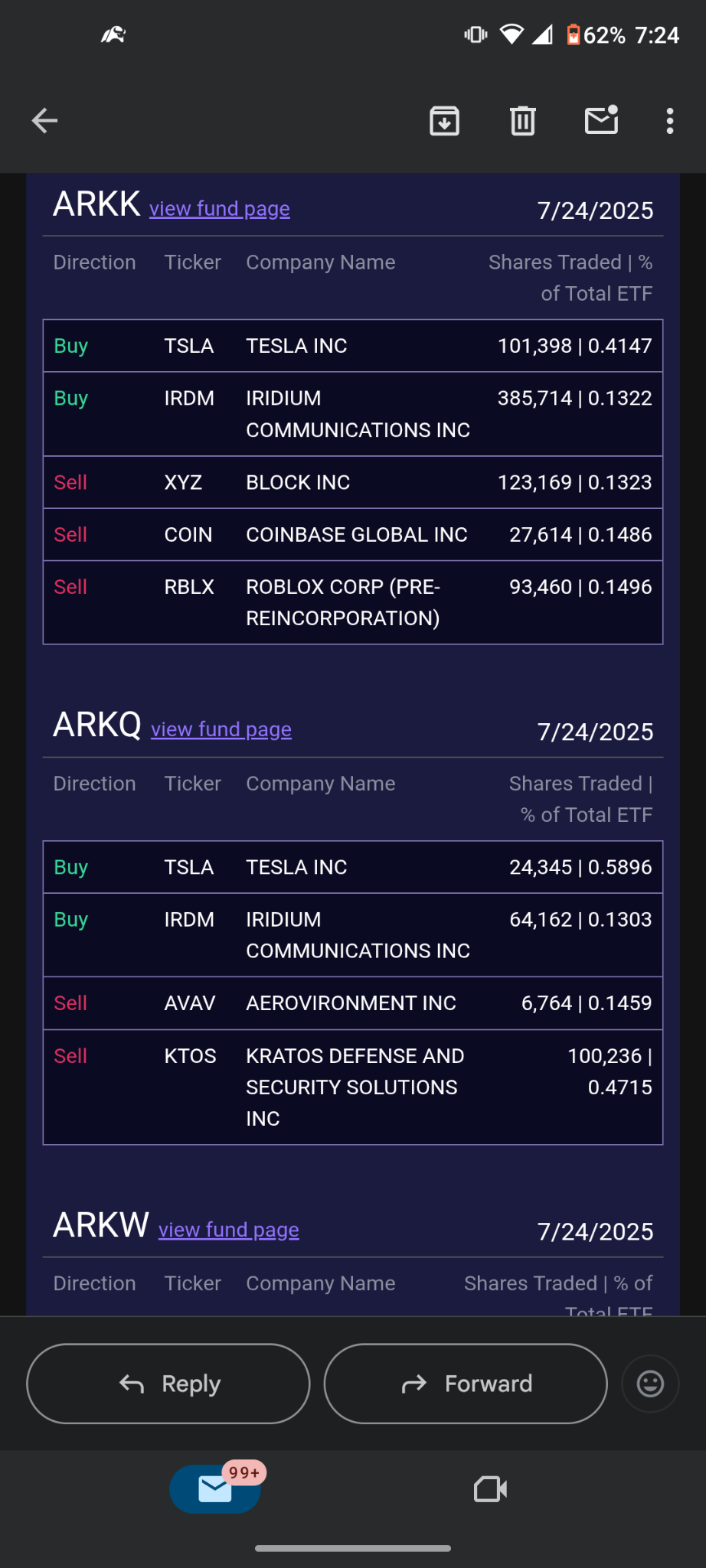Select the COINBASE GLOBAL INC row
This screenshot has width=706, height=1568.
[x=353, y=535]
